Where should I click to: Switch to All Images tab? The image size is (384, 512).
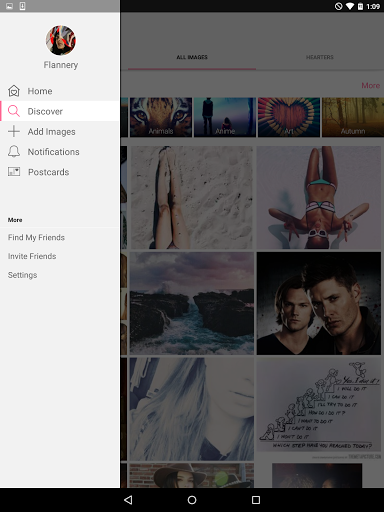[192, 57]
